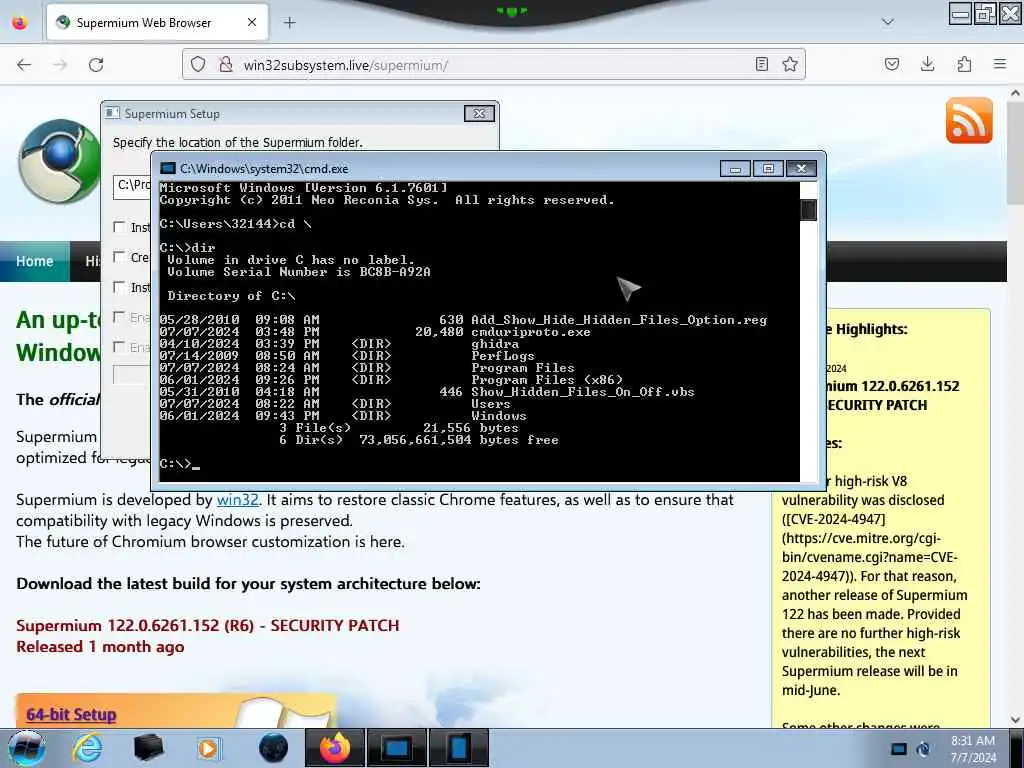Click the orange RSS feed icon

(x=969, y=120)
